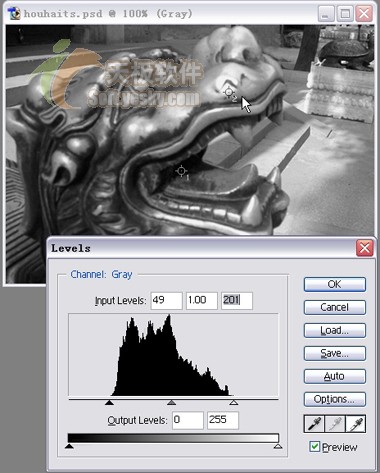Select the black point eyedropper

pyautogui.click(x=314, y=424)
